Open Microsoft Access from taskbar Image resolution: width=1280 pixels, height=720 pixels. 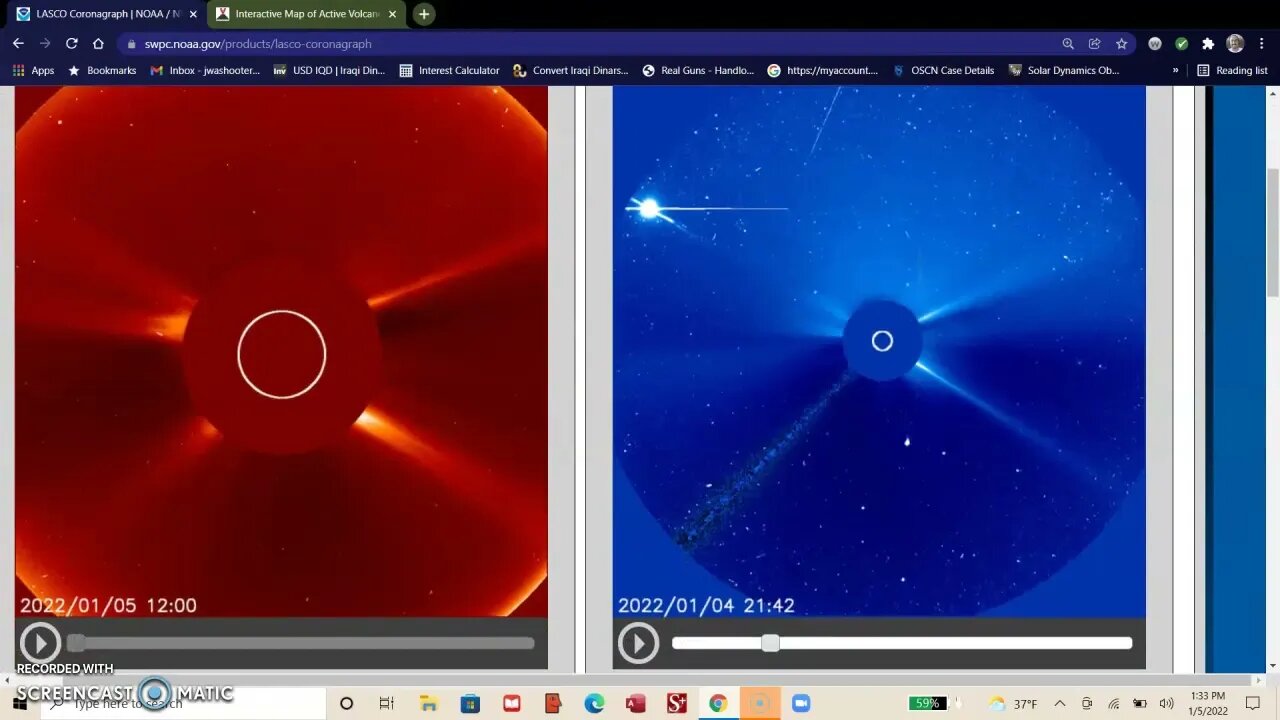click(635, 703)
